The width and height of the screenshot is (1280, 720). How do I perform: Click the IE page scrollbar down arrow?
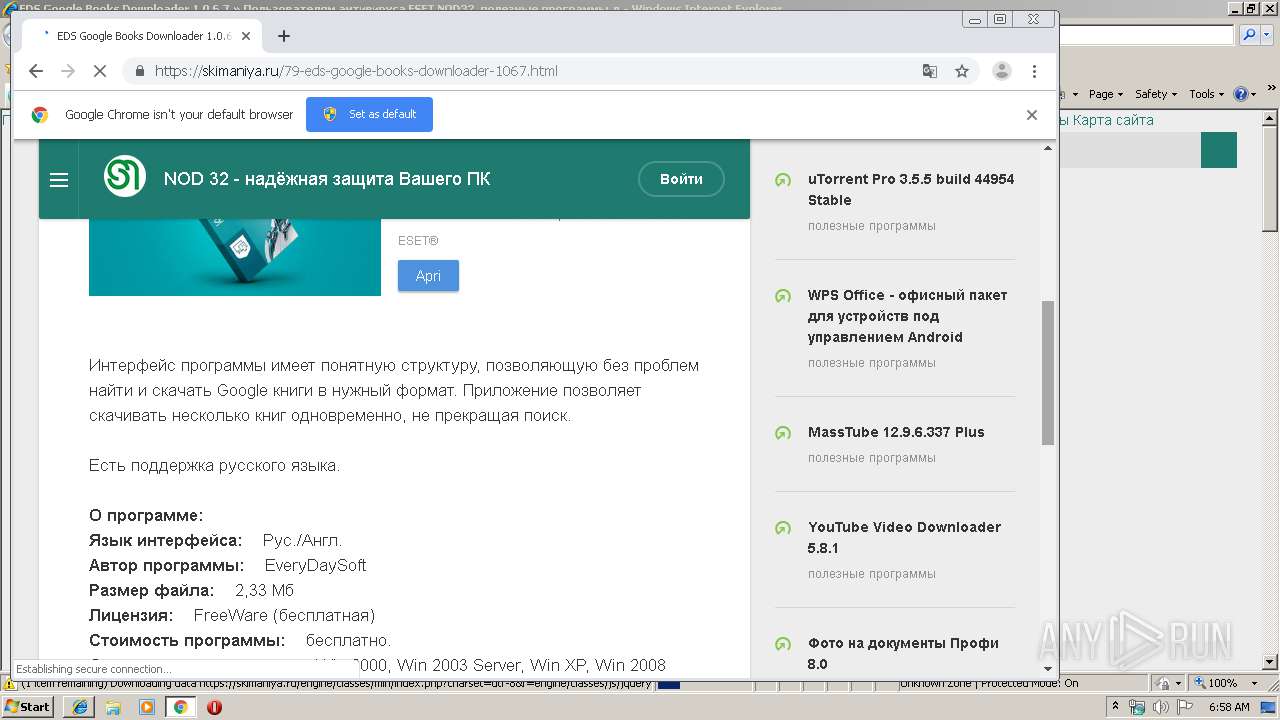pos(1270,662)
